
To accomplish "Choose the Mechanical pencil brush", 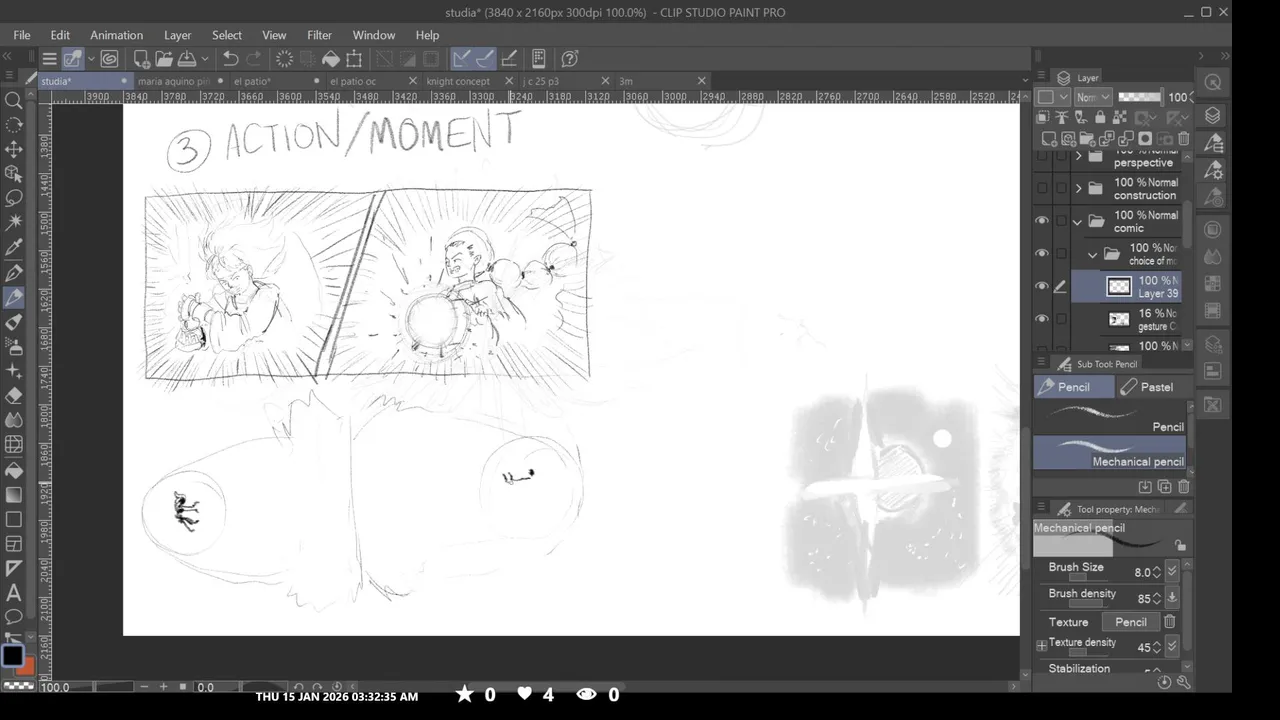I will pos(1110,453).
